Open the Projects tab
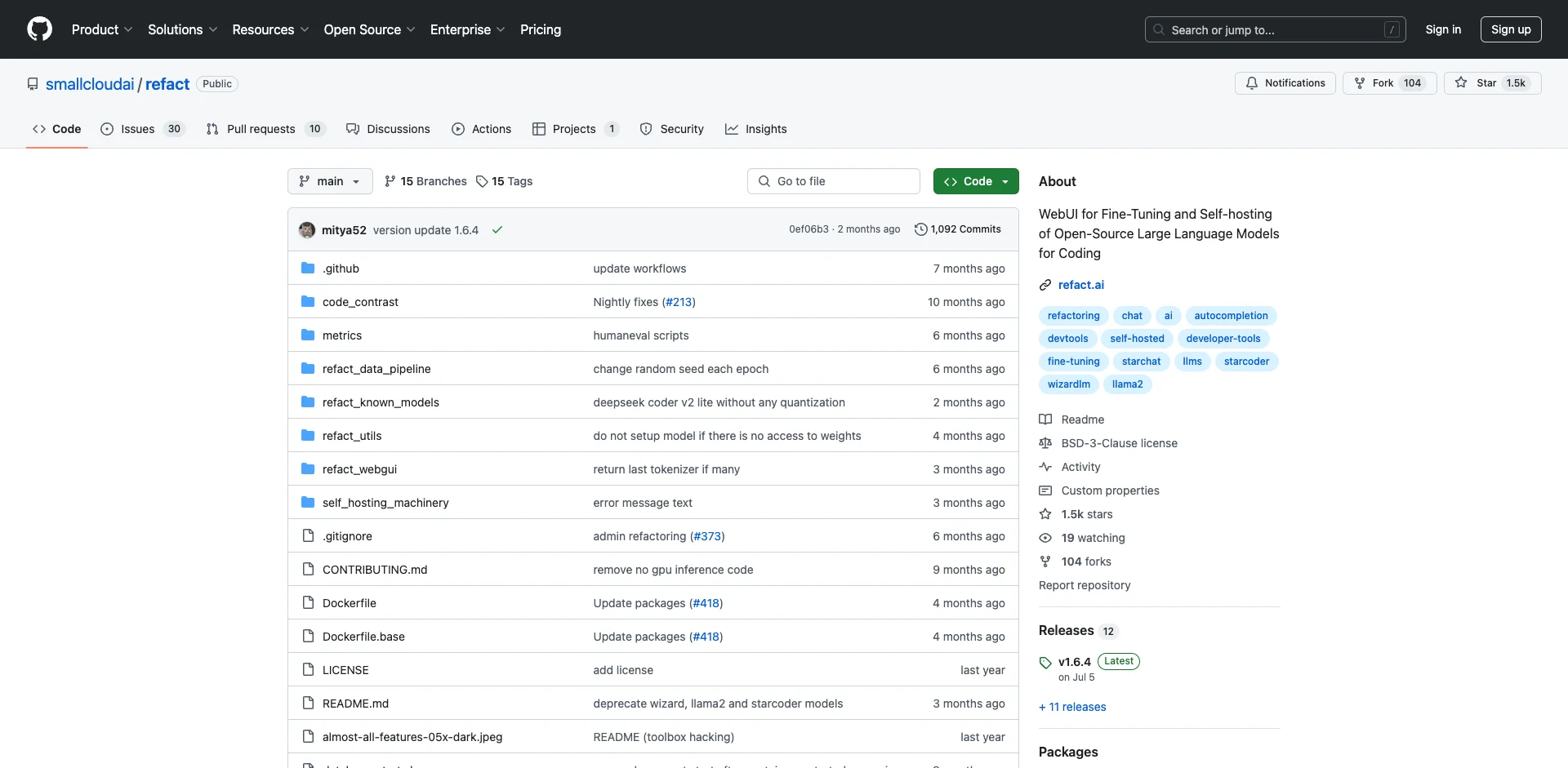This screenshot has width=1568, height=768. point(576,129)
